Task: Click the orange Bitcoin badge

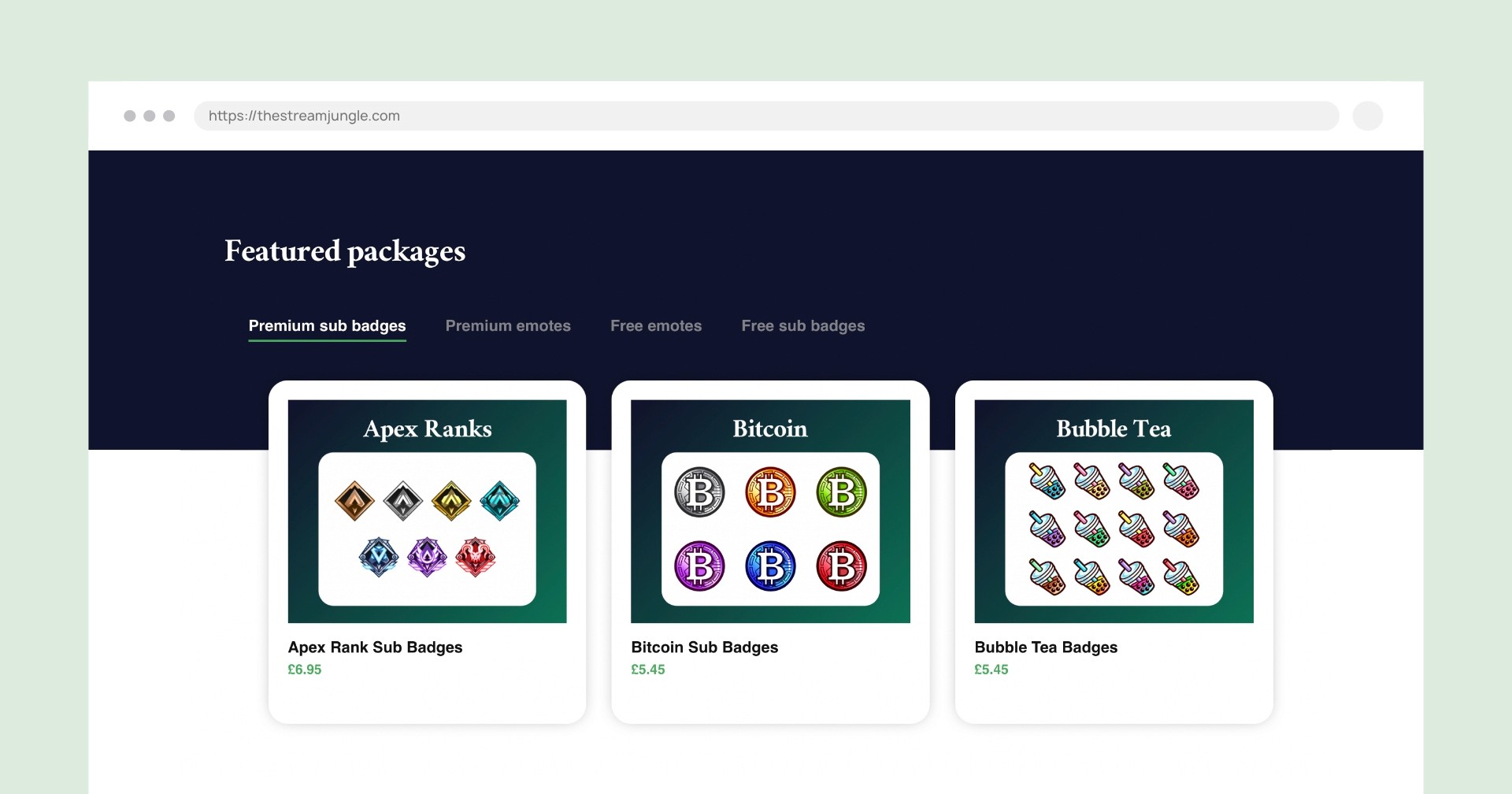Action: (x=770, y=492)
